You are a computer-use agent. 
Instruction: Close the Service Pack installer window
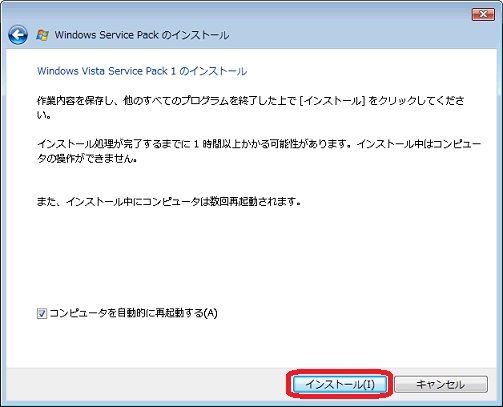coord(483,14)
